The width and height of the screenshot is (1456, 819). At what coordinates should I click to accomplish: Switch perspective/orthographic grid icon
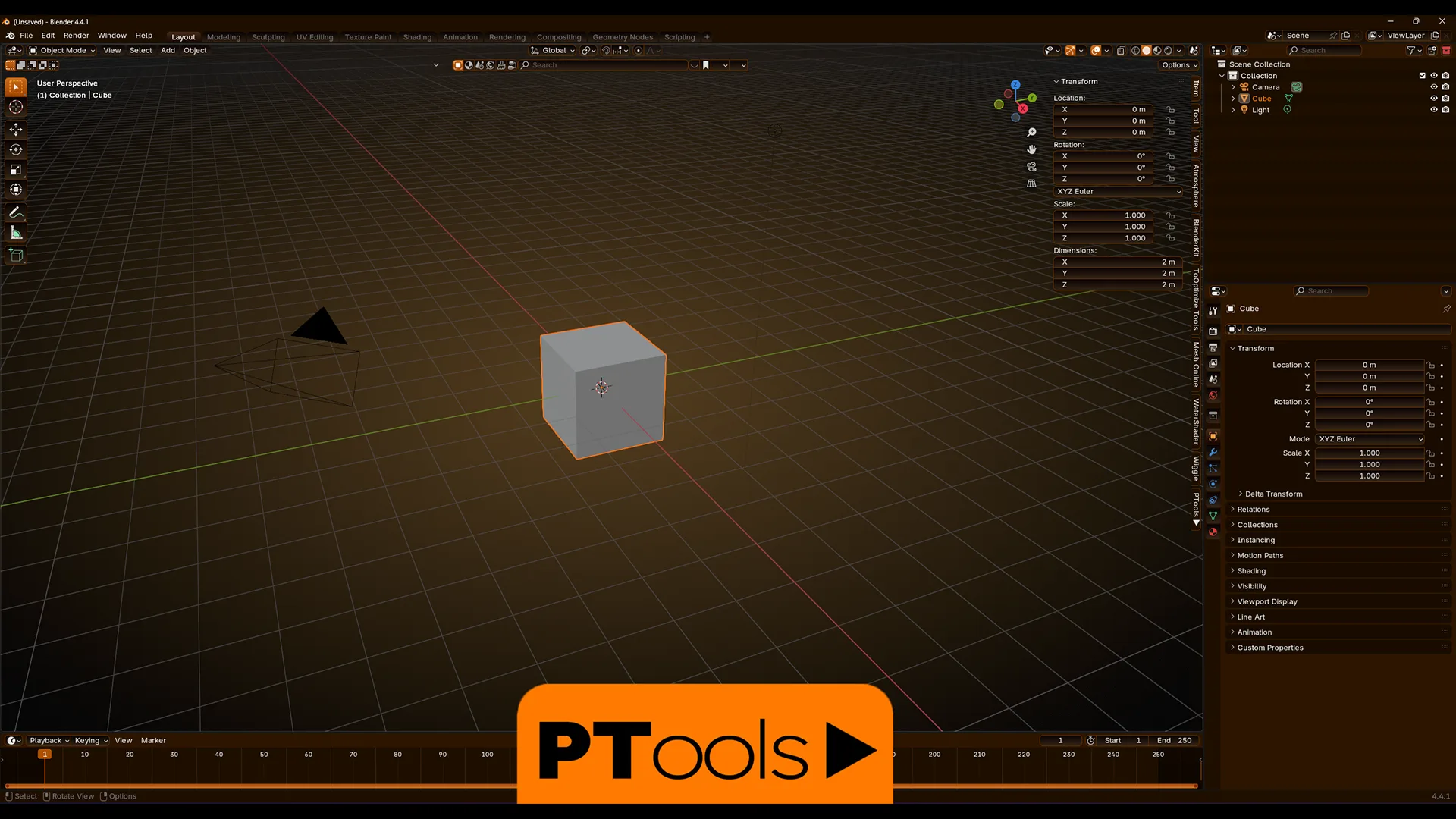click(x=1031, y=184)
